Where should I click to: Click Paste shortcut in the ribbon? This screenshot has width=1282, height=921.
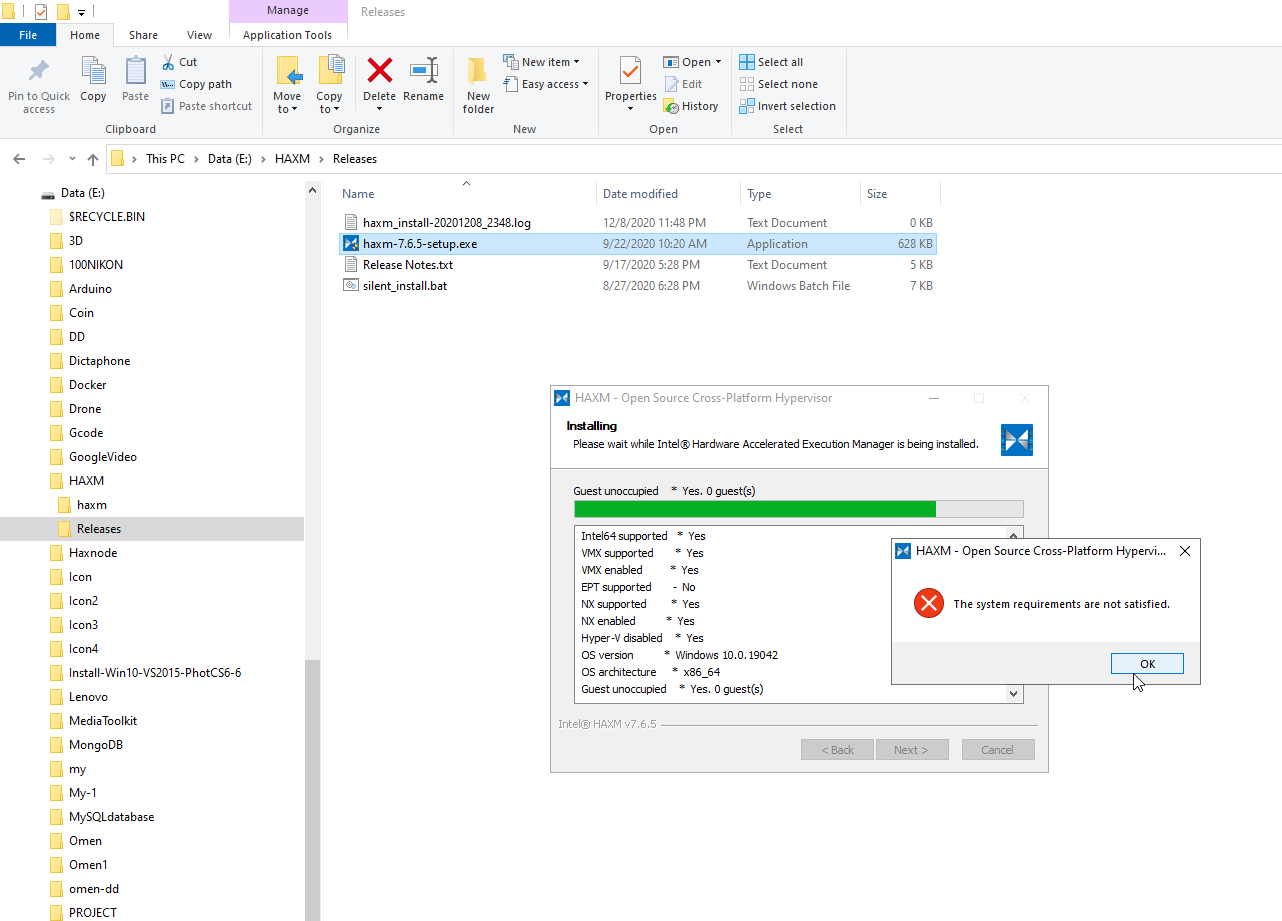[206, 106]
